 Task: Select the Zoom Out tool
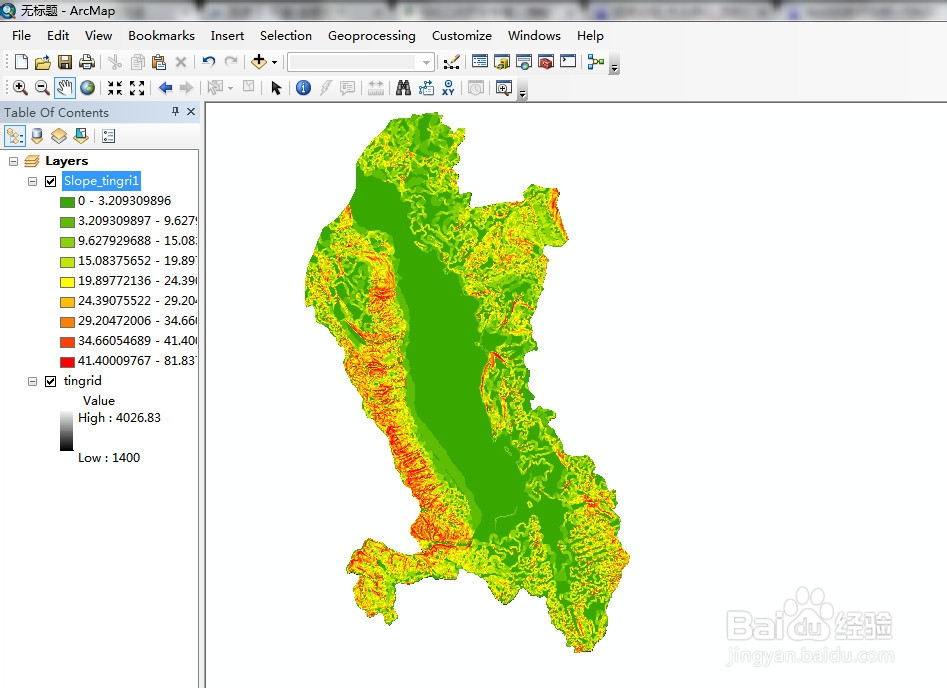[42, 88]
